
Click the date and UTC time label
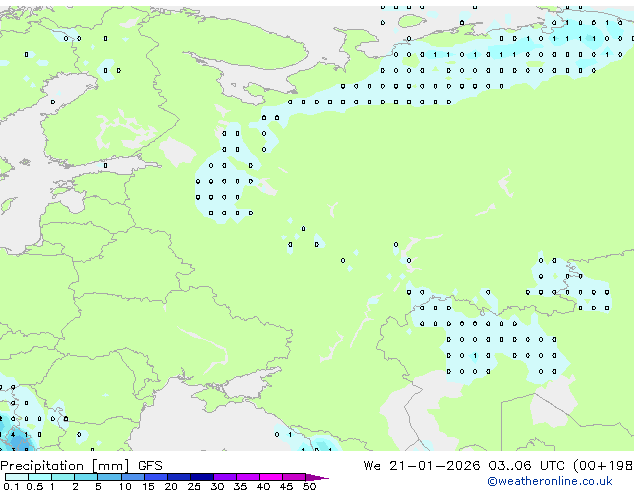(498, 466)
